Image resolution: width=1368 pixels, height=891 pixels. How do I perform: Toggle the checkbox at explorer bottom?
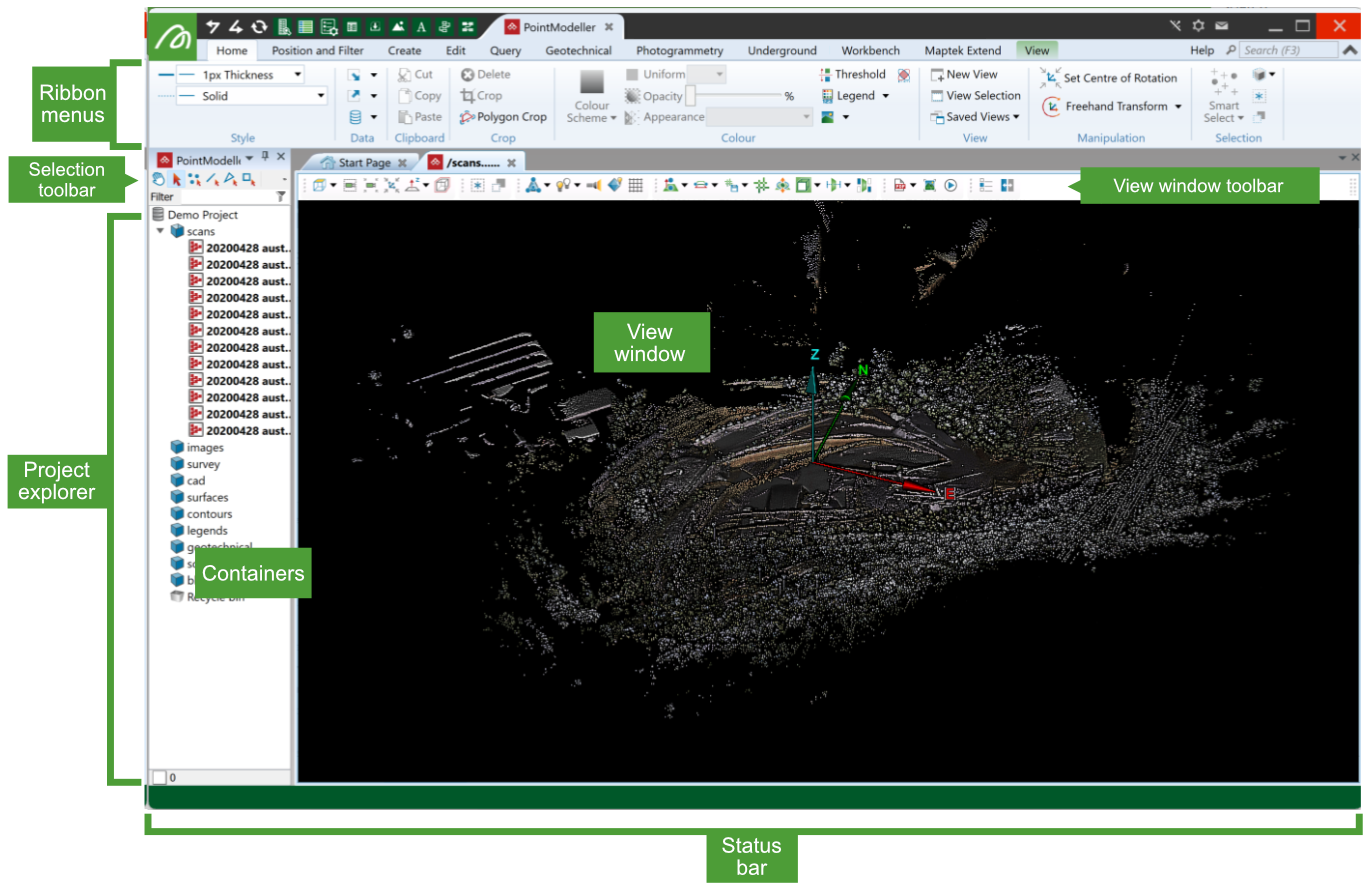coord(159,777)
